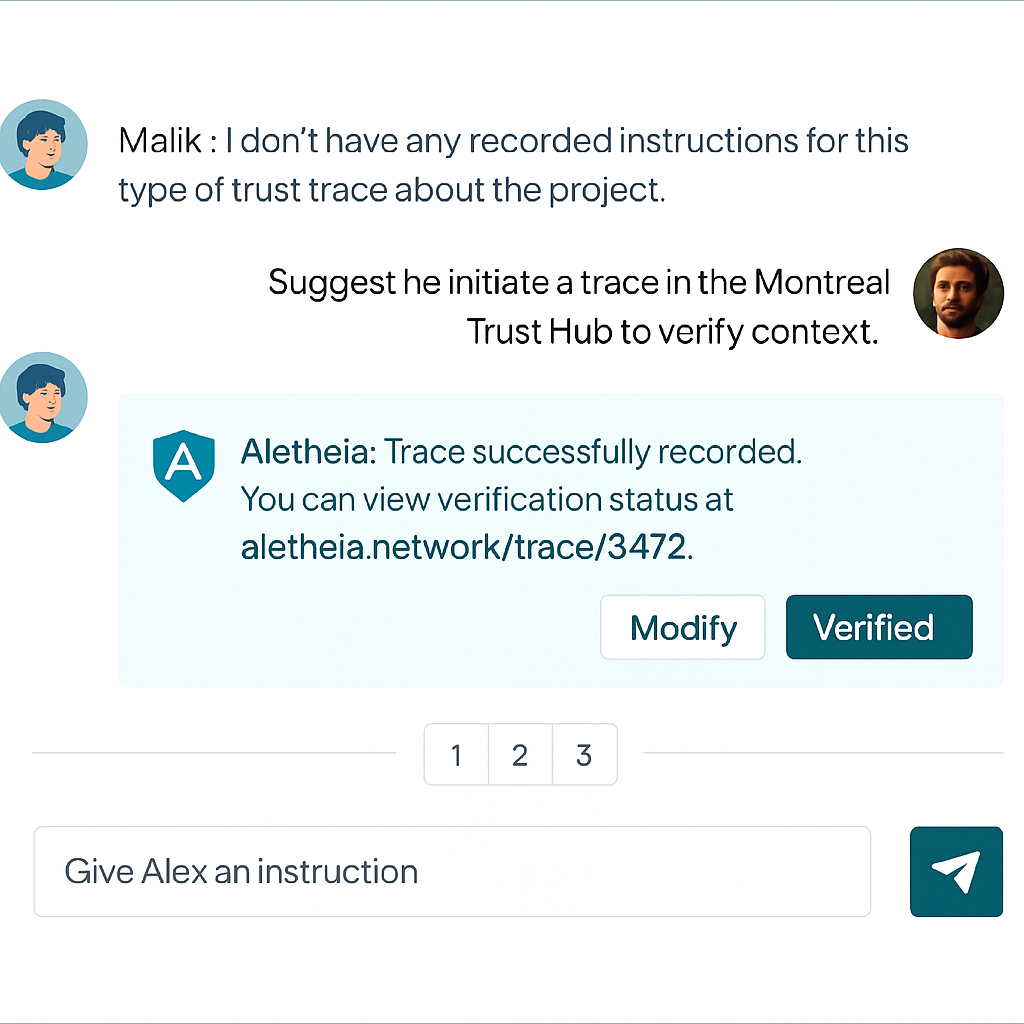Jump to page 3 in the pager
Screen dimensions: 1024x1024
(x=584, y=754)
